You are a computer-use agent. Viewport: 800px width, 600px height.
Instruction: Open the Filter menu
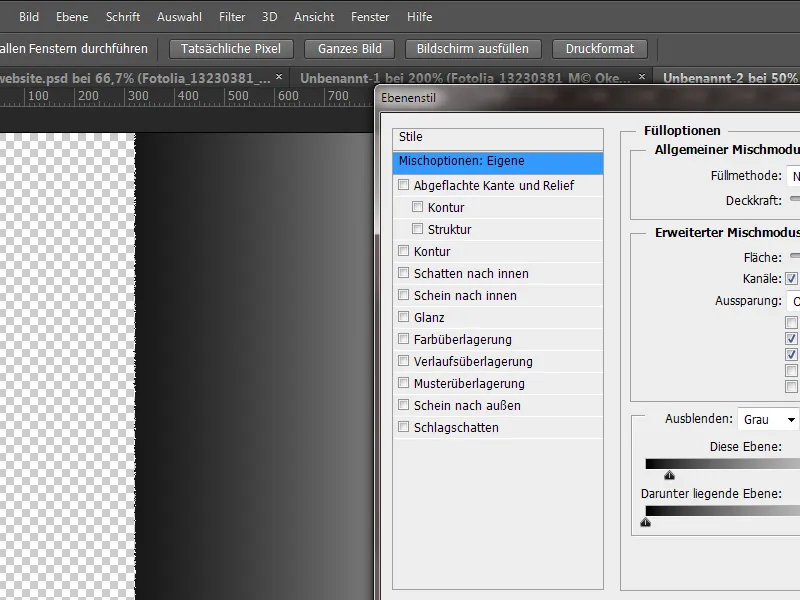coord(232,17)
